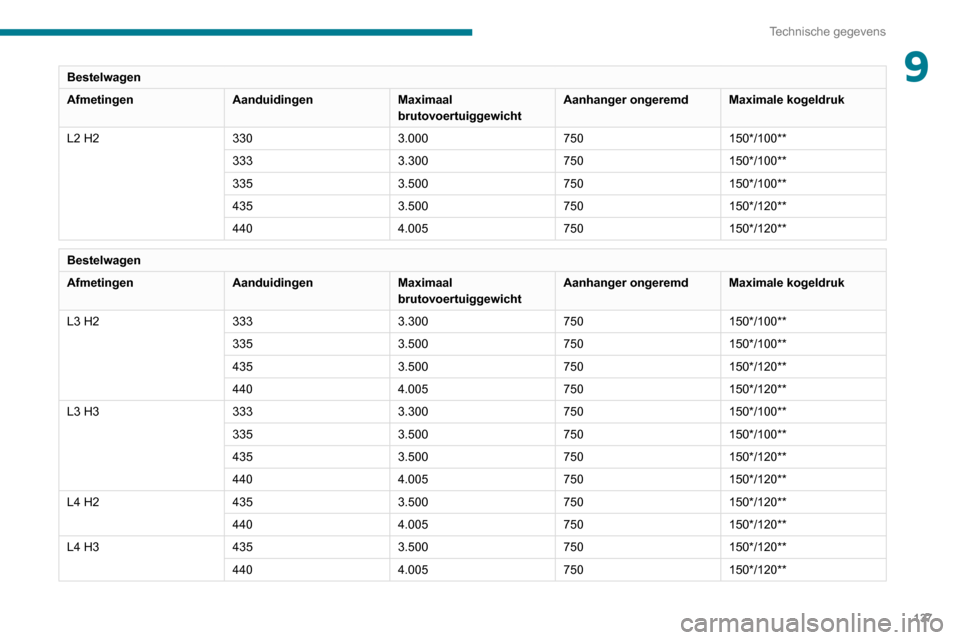Click the "Technische gegevens" page header text

[x=827, y=32]
